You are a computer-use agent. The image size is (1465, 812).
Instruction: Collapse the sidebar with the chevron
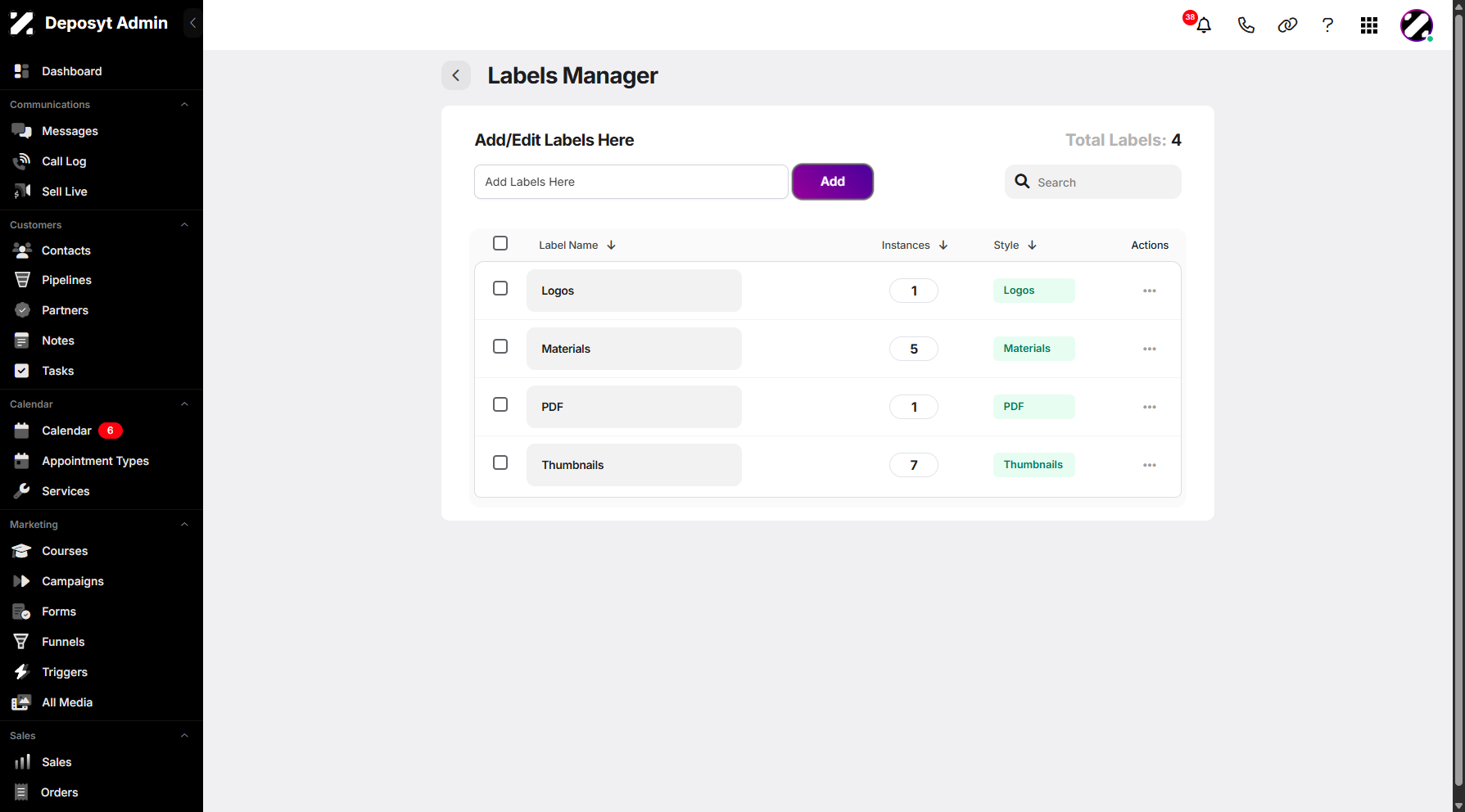pos(192,23)
